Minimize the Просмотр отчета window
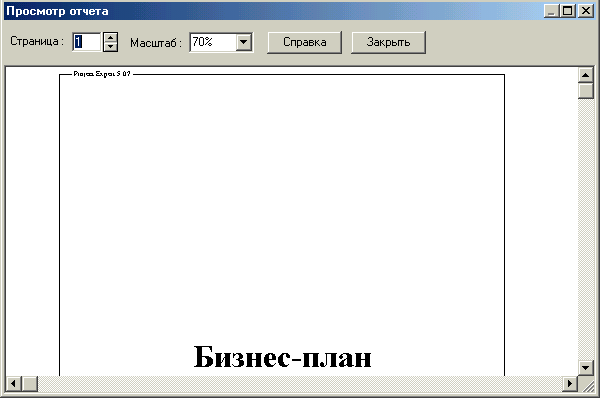Viewport: 600px width, 398px height. [x=551, y=11]
